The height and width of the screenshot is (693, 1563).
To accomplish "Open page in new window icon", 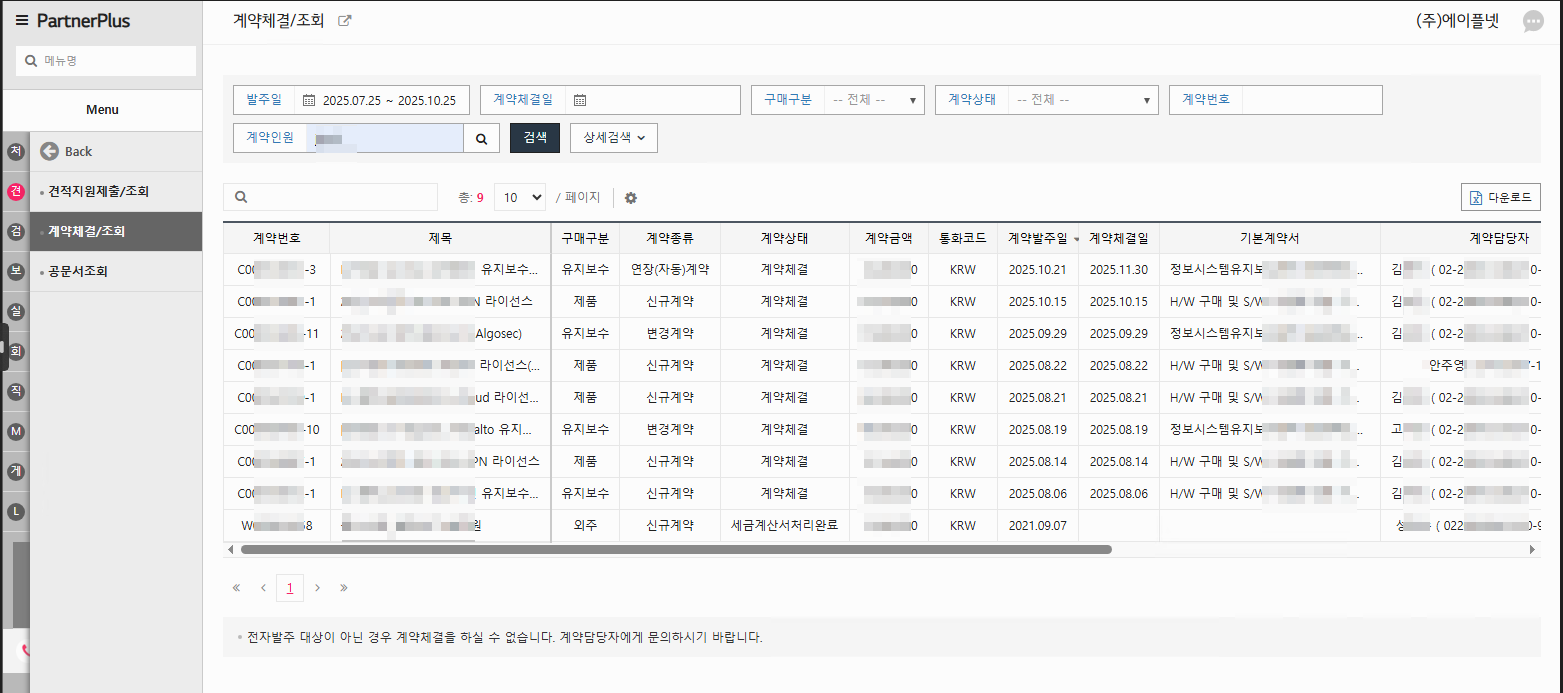I will (345, 21).
